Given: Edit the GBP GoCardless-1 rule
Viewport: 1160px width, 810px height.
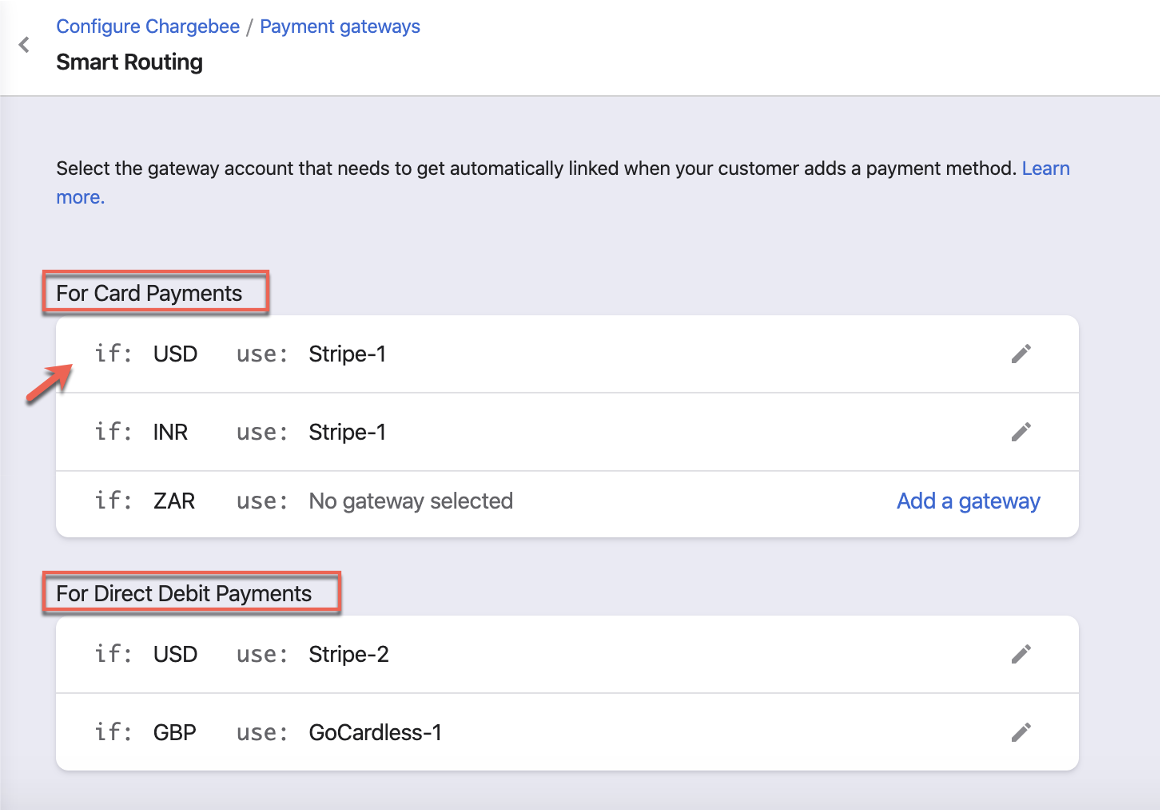Looking at the screenshot, I should click(x=1020, y=733).
